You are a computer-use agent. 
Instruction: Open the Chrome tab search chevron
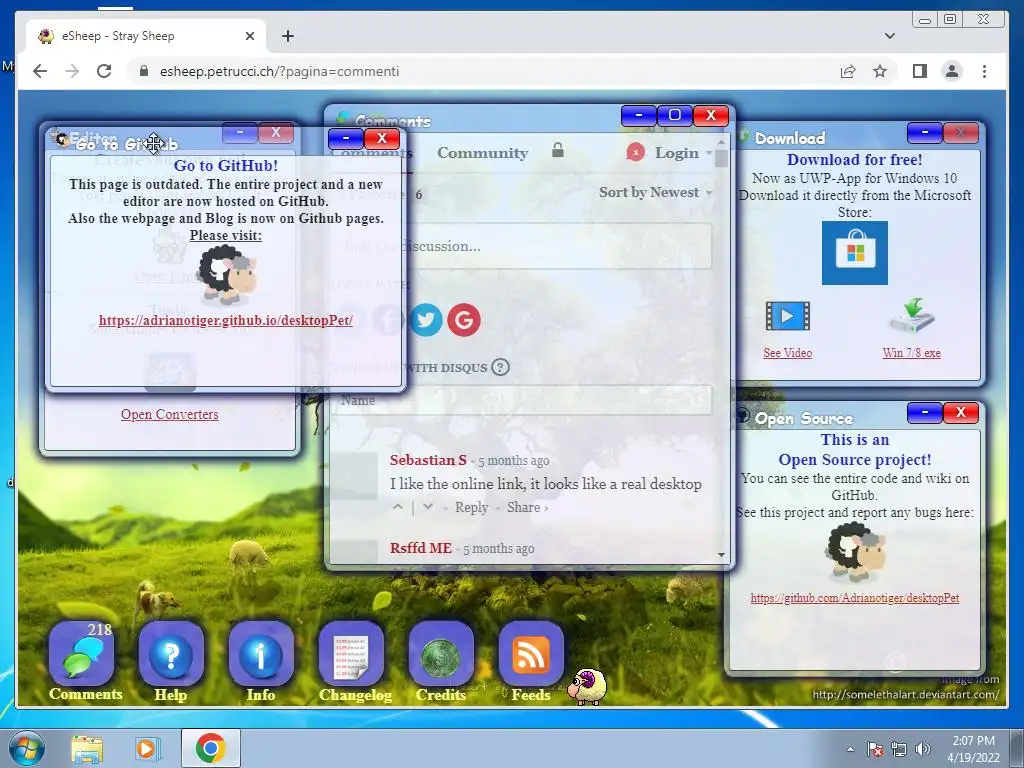coord(889,35)
